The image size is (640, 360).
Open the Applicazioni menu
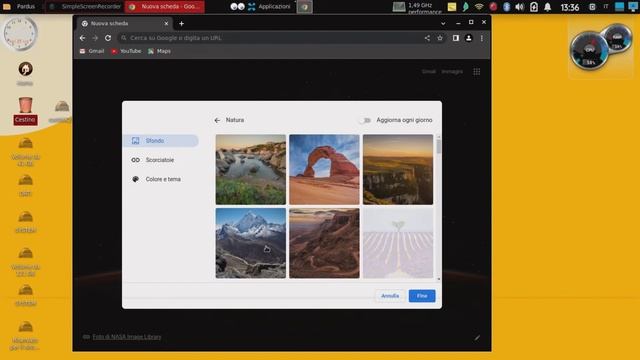pos(269,7)
